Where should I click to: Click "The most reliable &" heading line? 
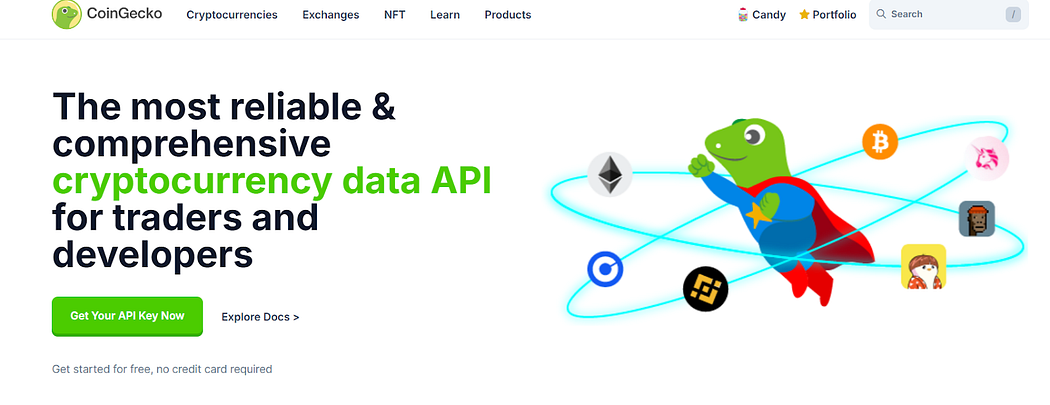pos(224,107)
